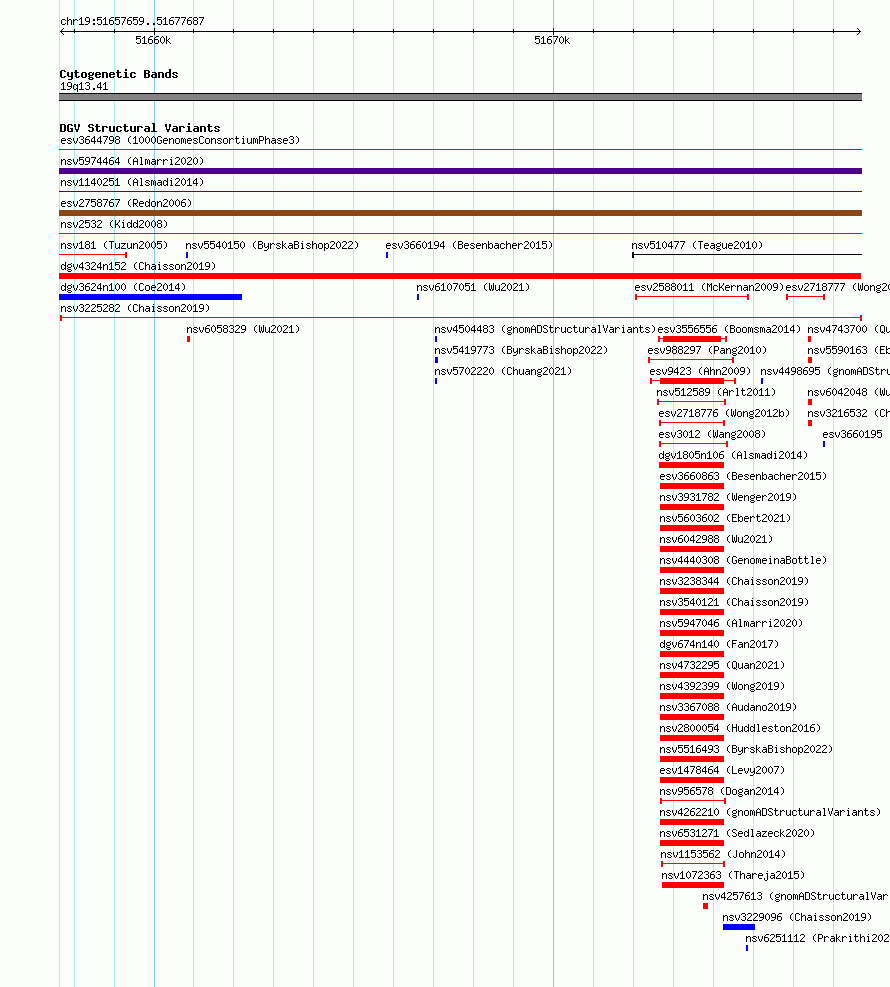Click the nsv3238344 (Chaisson2019) variant label

(x=734, y=581)
